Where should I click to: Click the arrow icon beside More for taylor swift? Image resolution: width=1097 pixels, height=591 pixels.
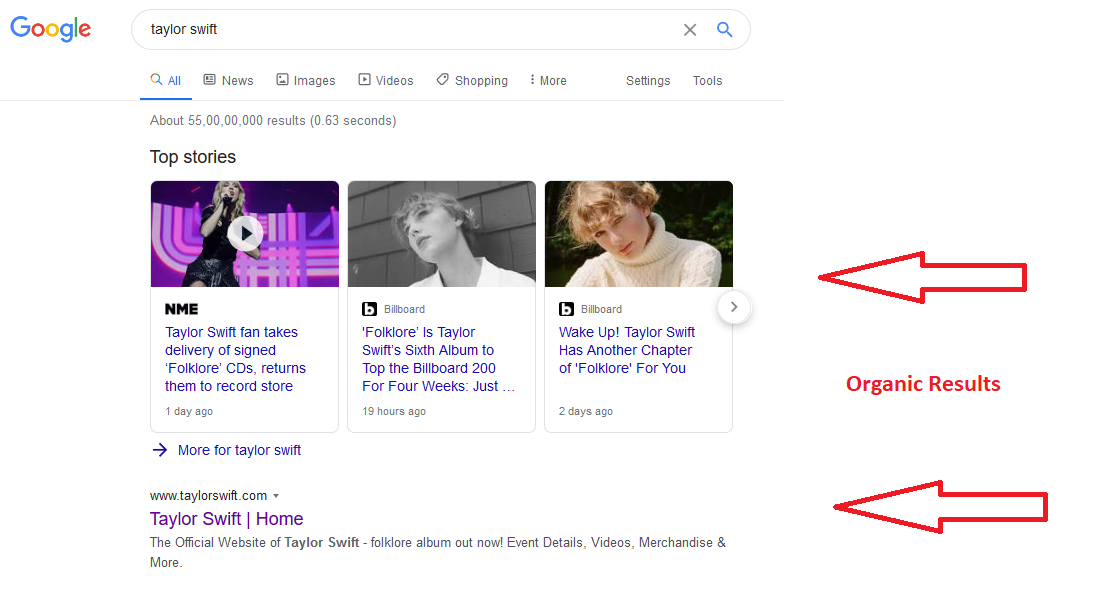coord(160,450)
